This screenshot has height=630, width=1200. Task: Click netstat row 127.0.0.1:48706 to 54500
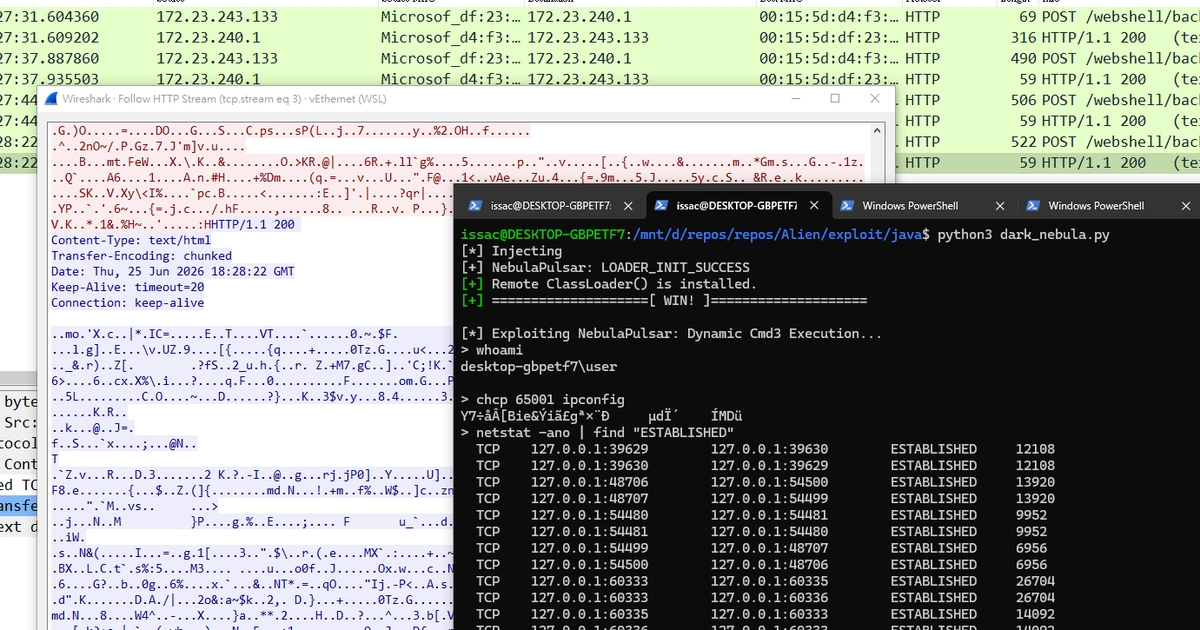point(765,482)
